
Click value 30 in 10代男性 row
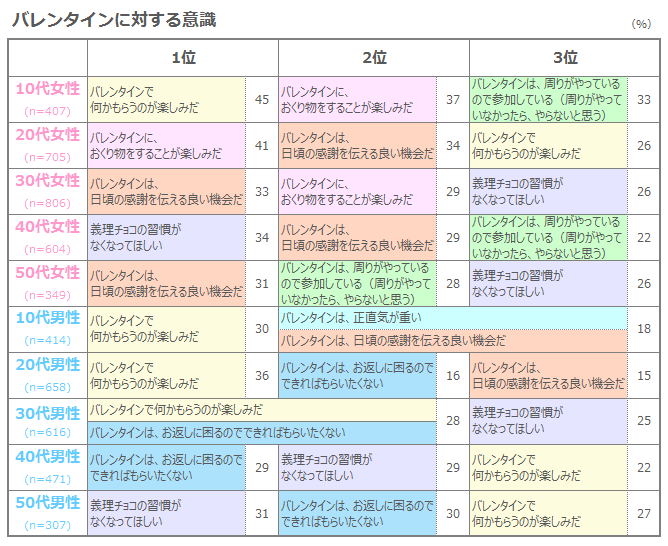[262, 329]
